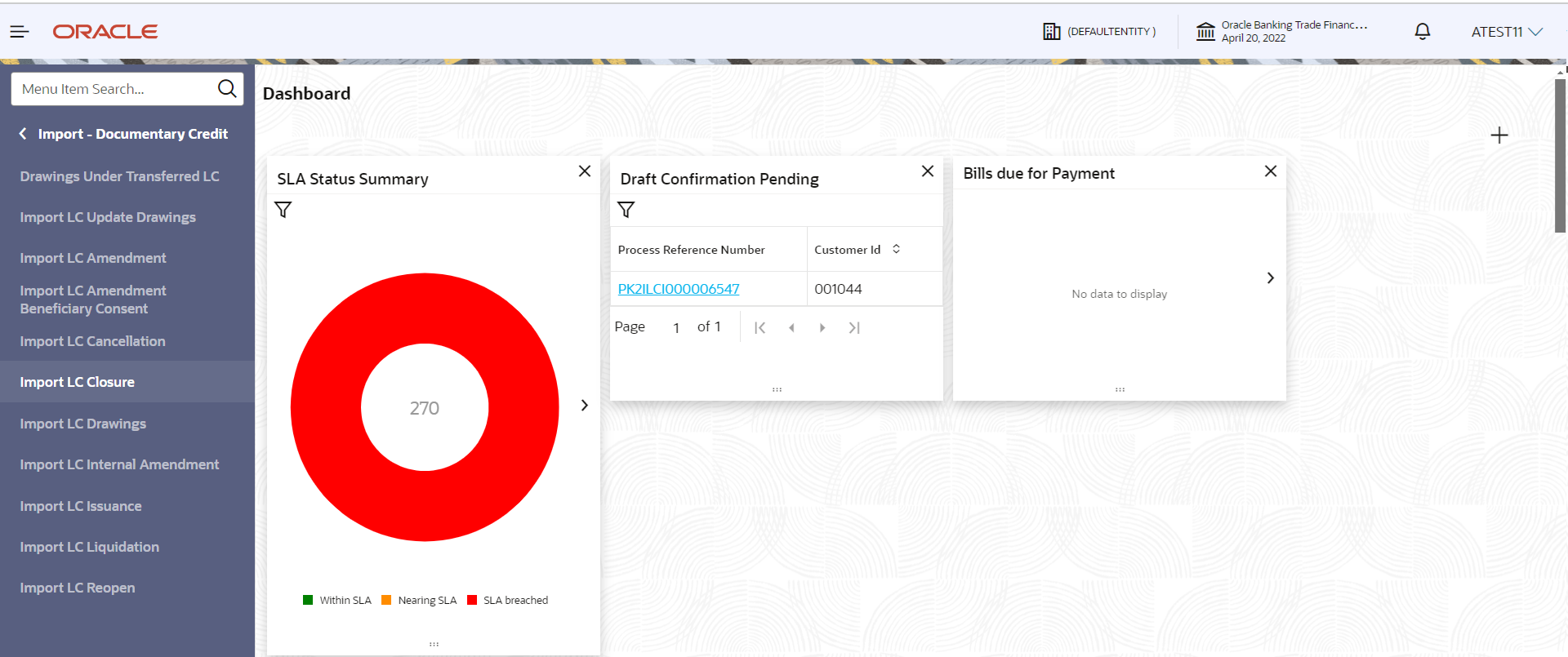Open process reference PK2ILCI000006547 link
This screenshot has height=657, width=1568.
(679, 289)
